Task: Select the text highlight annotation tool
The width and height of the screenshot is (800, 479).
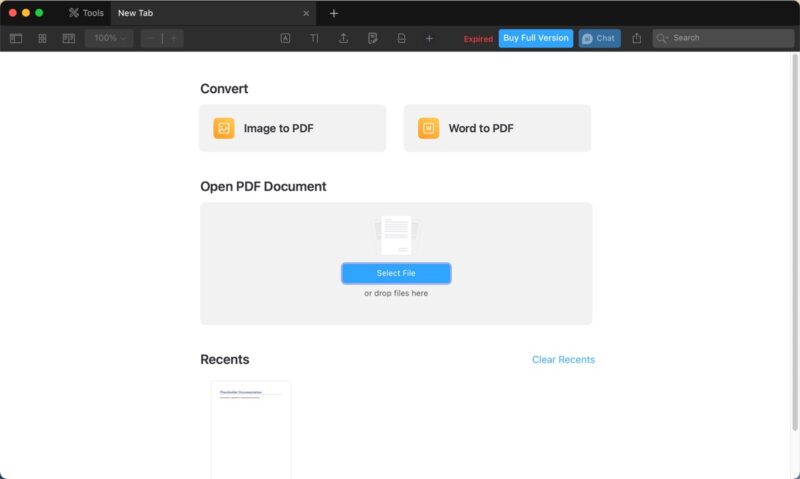Action: coord(285,38)
